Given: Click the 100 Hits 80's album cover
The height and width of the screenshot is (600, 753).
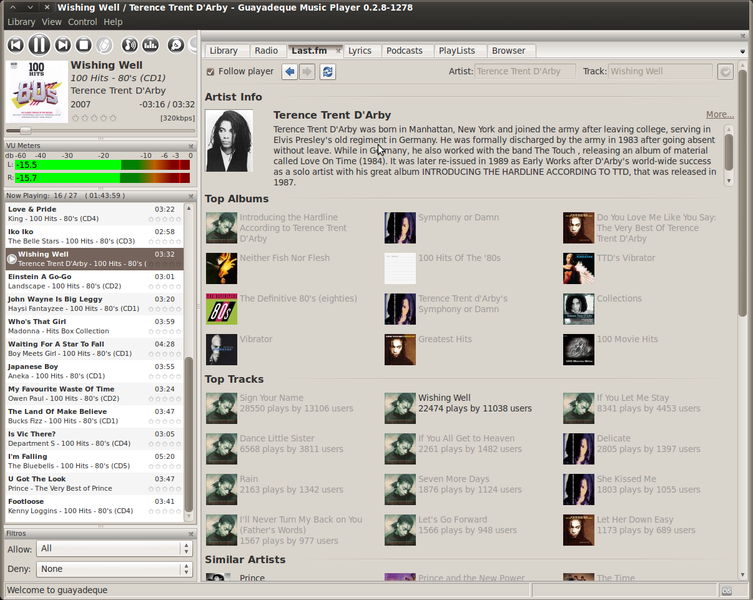Looking at the screenshot, I should (37, 91).
